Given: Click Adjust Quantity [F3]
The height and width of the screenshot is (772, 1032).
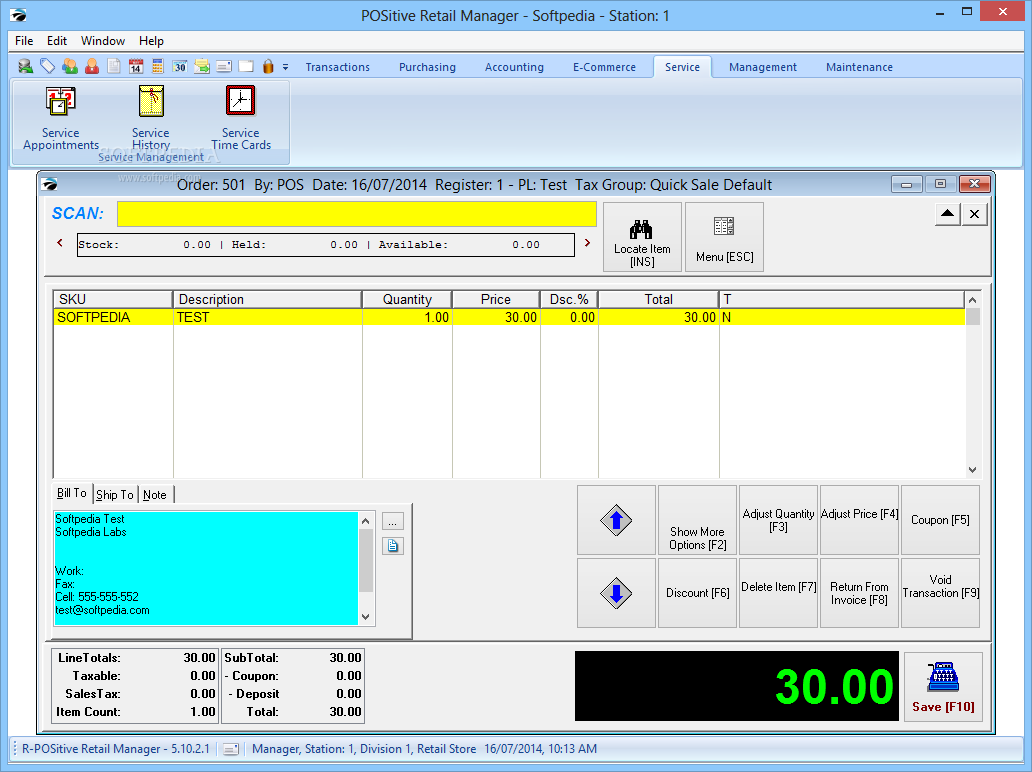Looking at the screenshot, I should coord(779,520).
